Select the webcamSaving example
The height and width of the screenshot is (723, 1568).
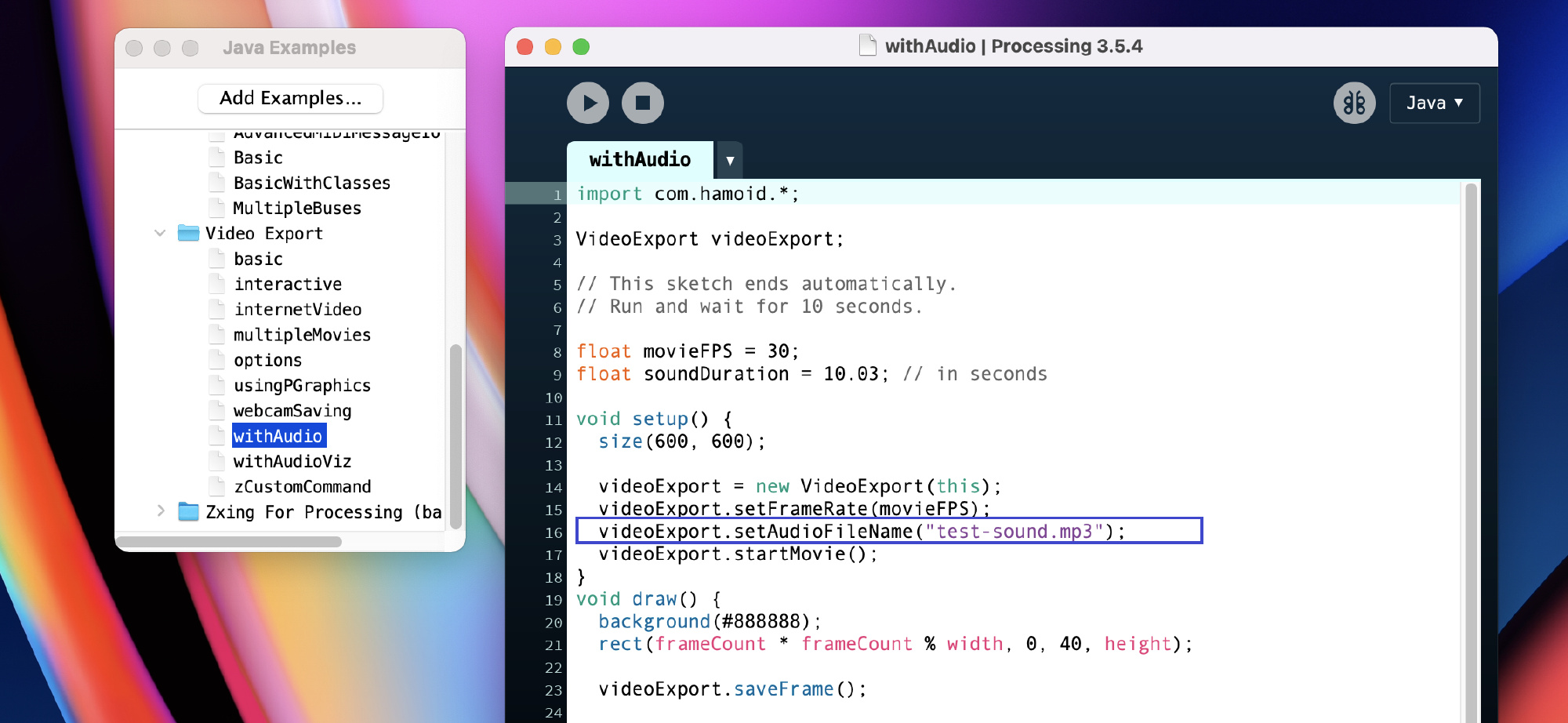(292, 410)
